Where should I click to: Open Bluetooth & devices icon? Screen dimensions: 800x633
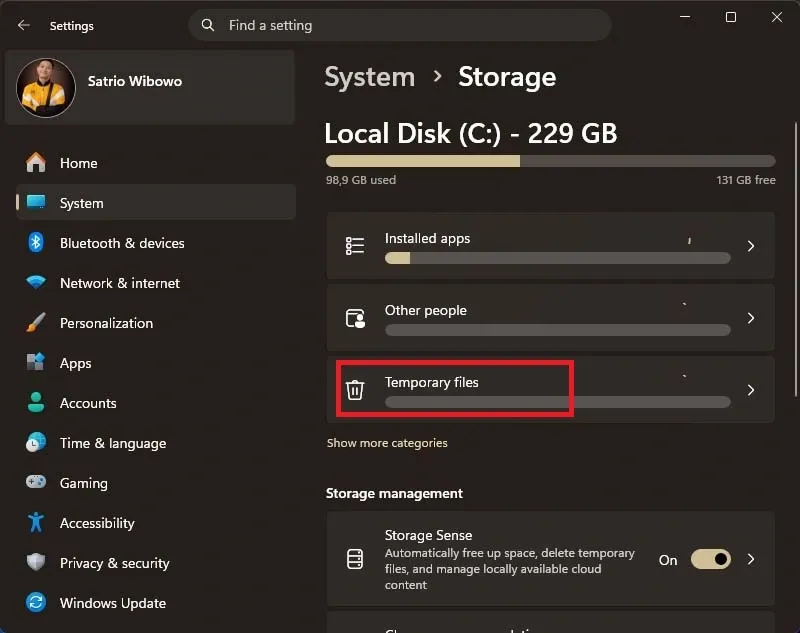point(36,243)
